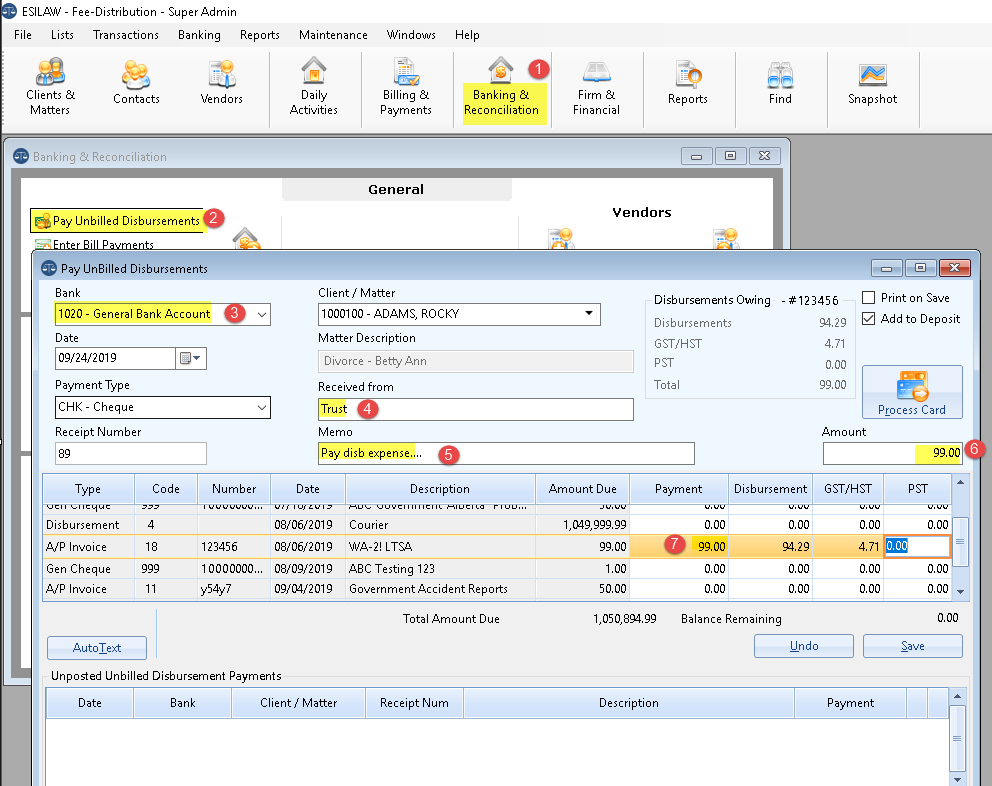992x786 pixels.
Task: Open the Reports menu in menu bar
Action: tap(259, 35)
